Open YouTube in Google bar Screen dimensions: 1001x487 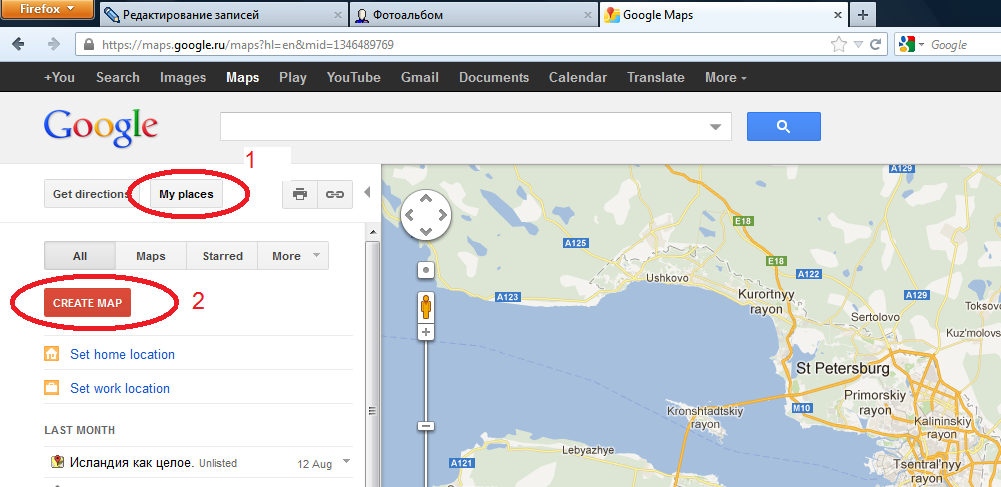[x=354, y=77]
